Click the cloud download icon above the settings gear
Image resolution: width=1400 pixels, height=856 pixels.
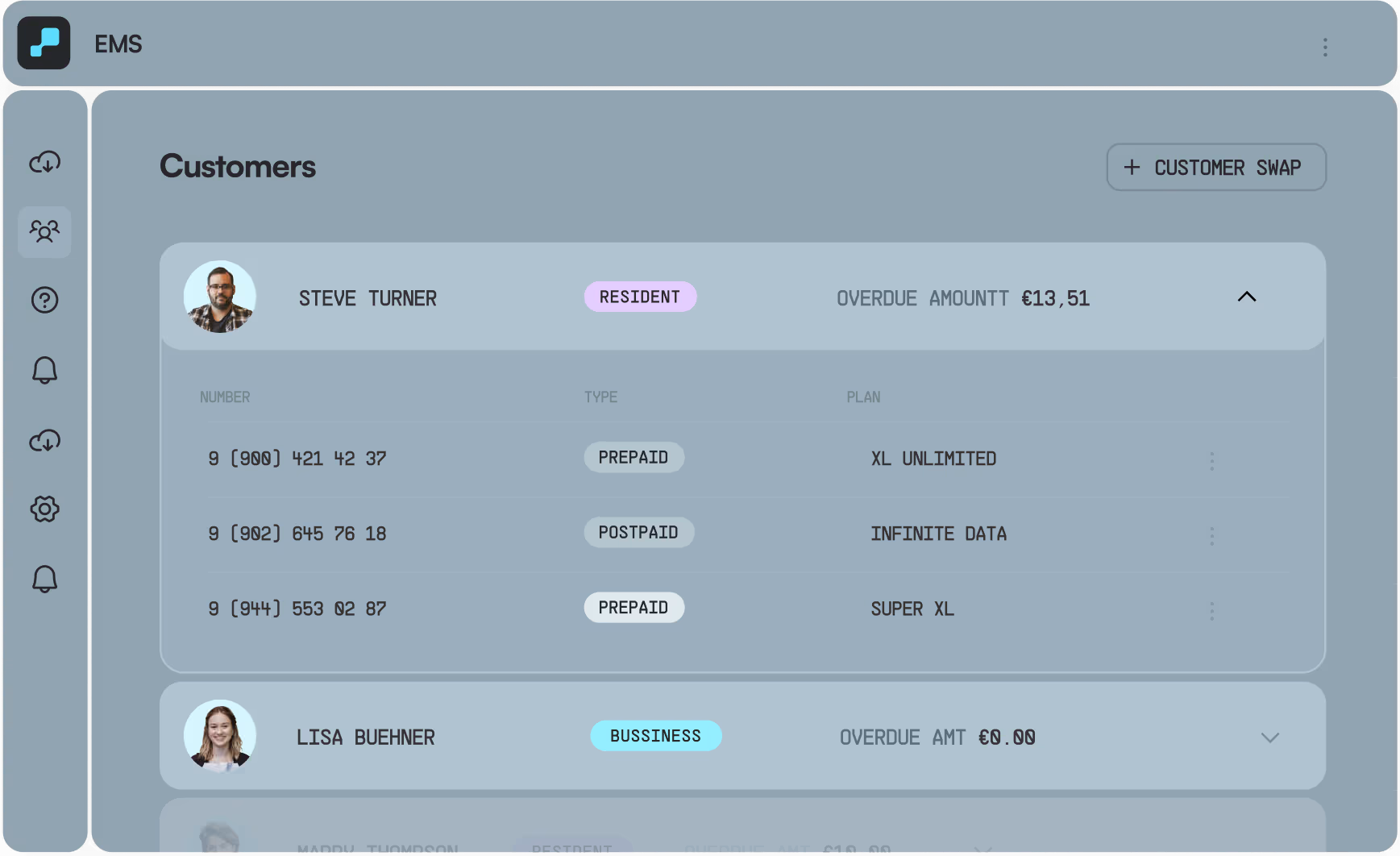(44, 441)
